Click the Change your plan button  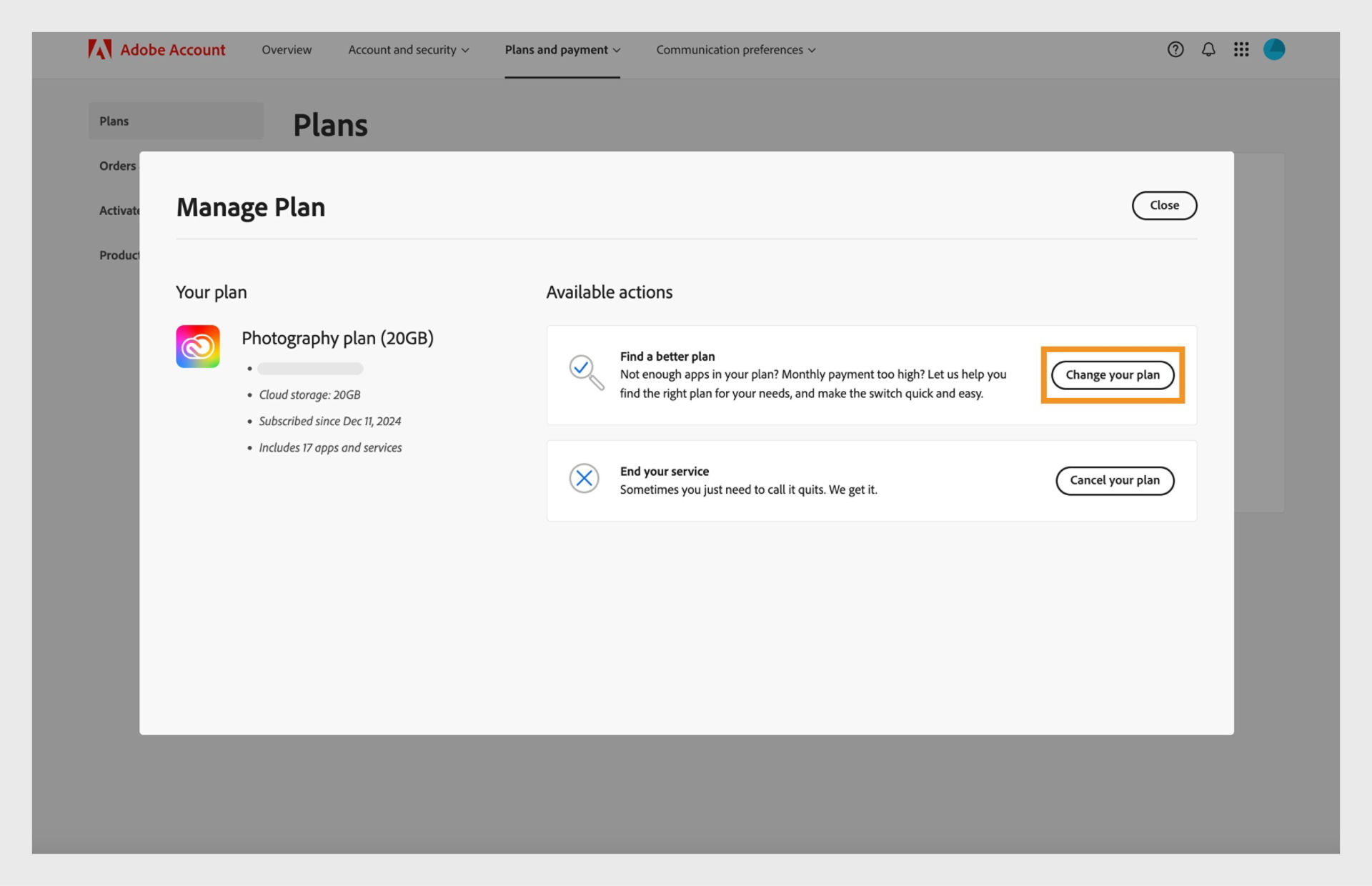point(1113,374)
